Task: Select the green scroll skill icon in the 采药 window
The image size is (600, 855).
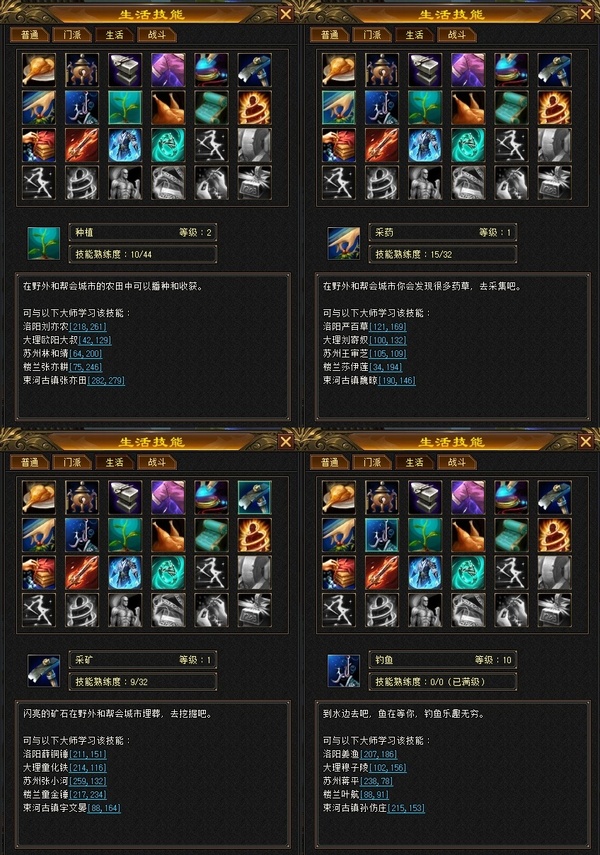Action: click(512, 107)
